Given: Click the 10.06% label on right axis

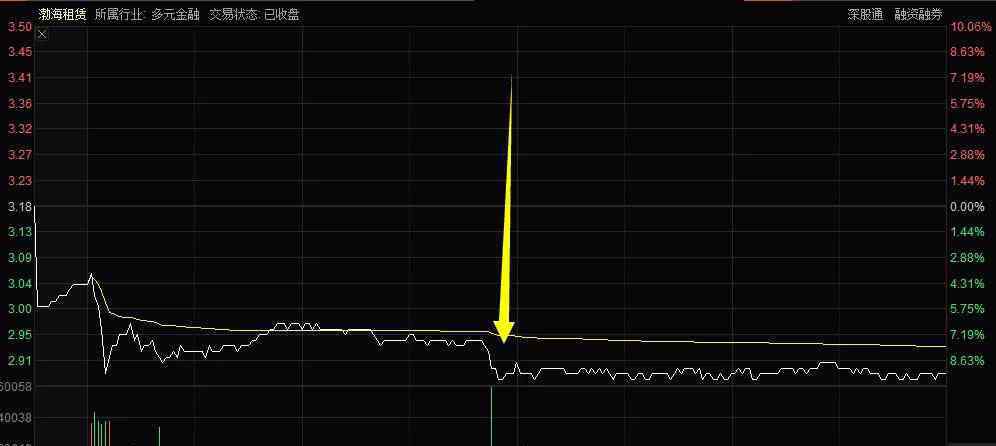Looking at the screenshot, I should click(x=970, y=27).
